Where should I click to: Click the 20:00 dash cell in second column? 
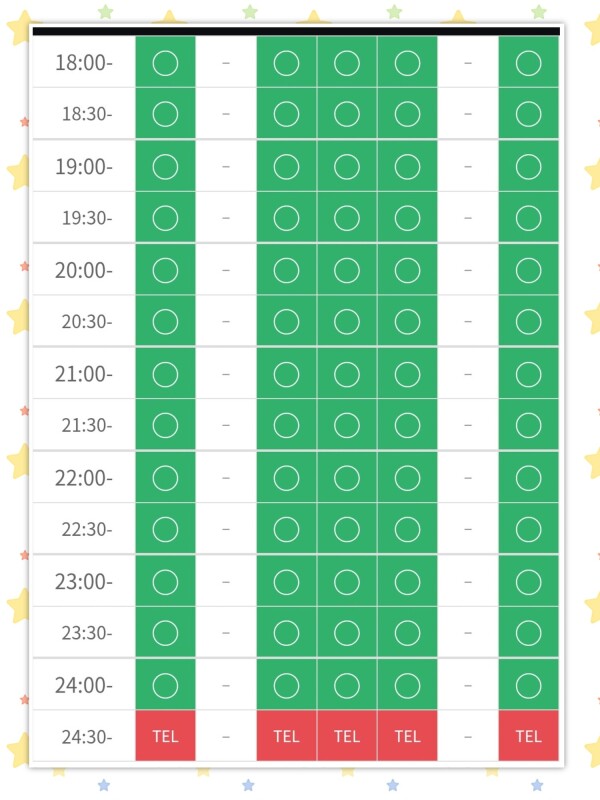(226, 270)
